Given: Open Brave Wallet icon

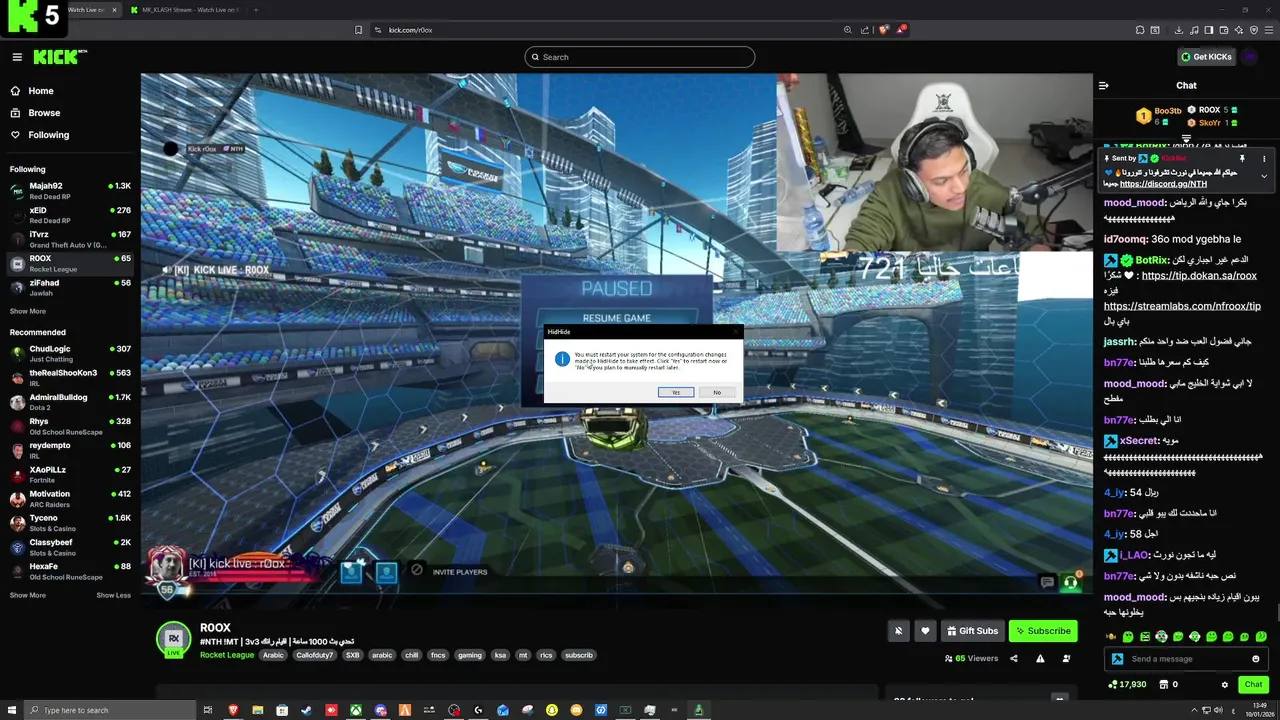Looking at the screenshot, I should tap(1224, 30).
